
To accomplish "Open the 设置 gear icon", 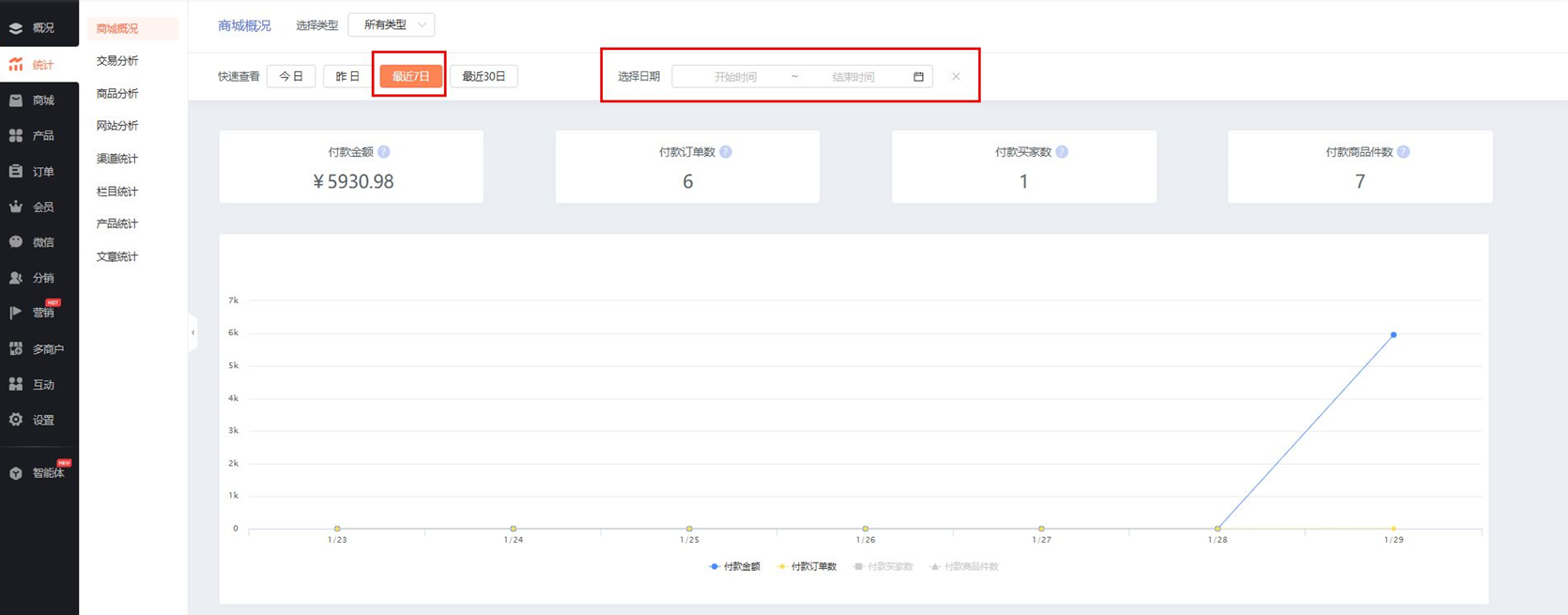I will tap(16, 420).
